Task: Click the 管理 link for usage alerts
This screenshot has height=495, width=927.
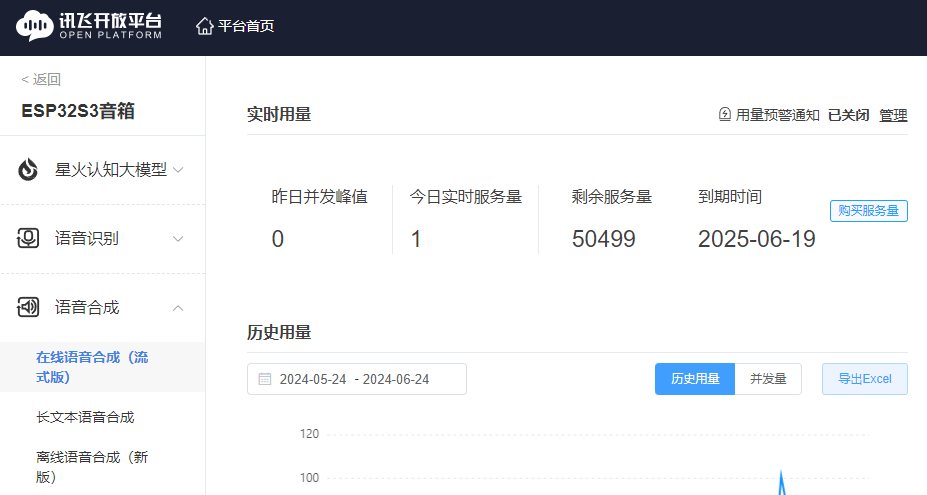Action: [893, 115]
